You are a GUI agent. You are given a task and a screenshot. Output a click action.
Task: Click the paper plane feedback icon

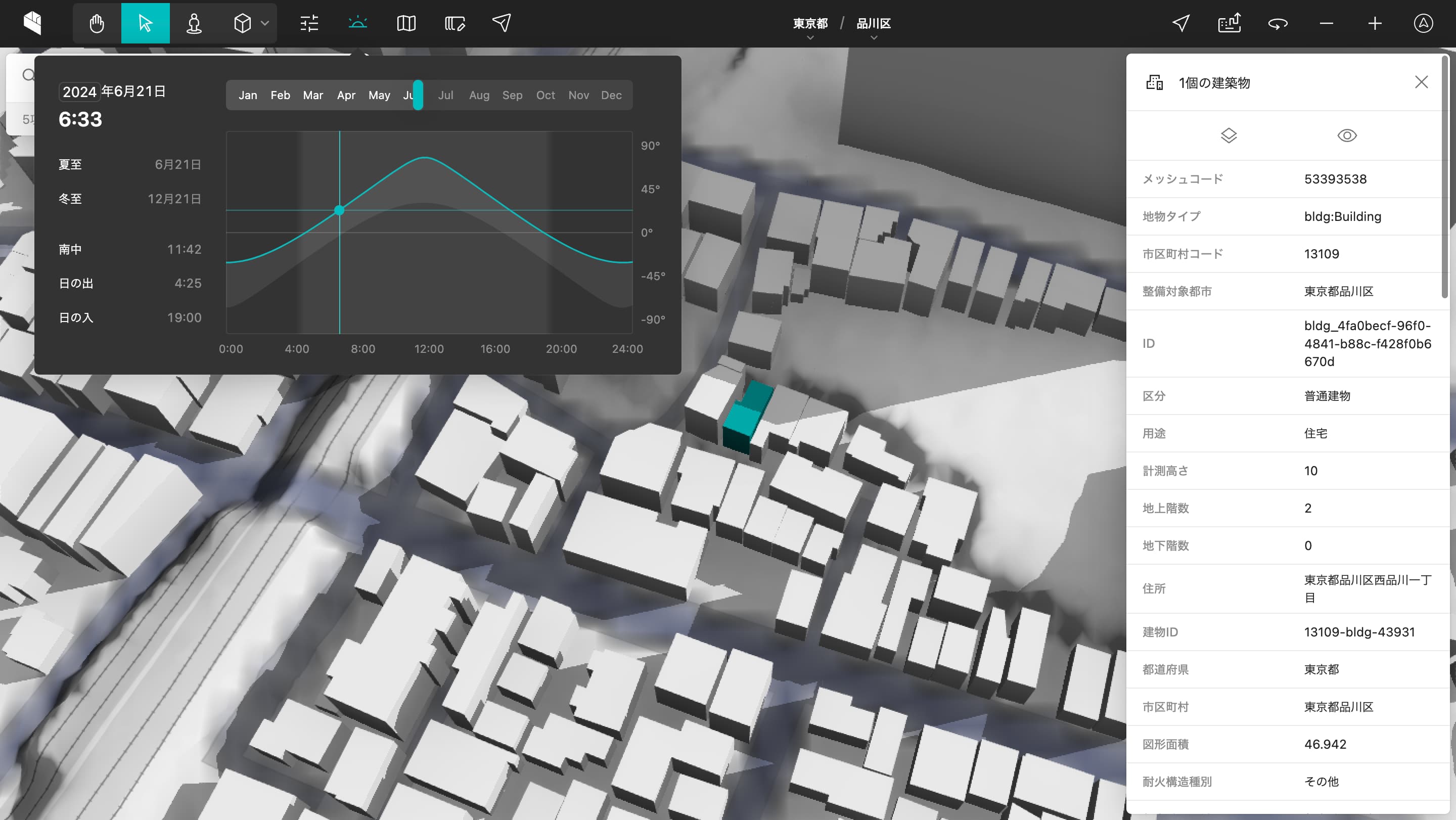coord(502,23)
